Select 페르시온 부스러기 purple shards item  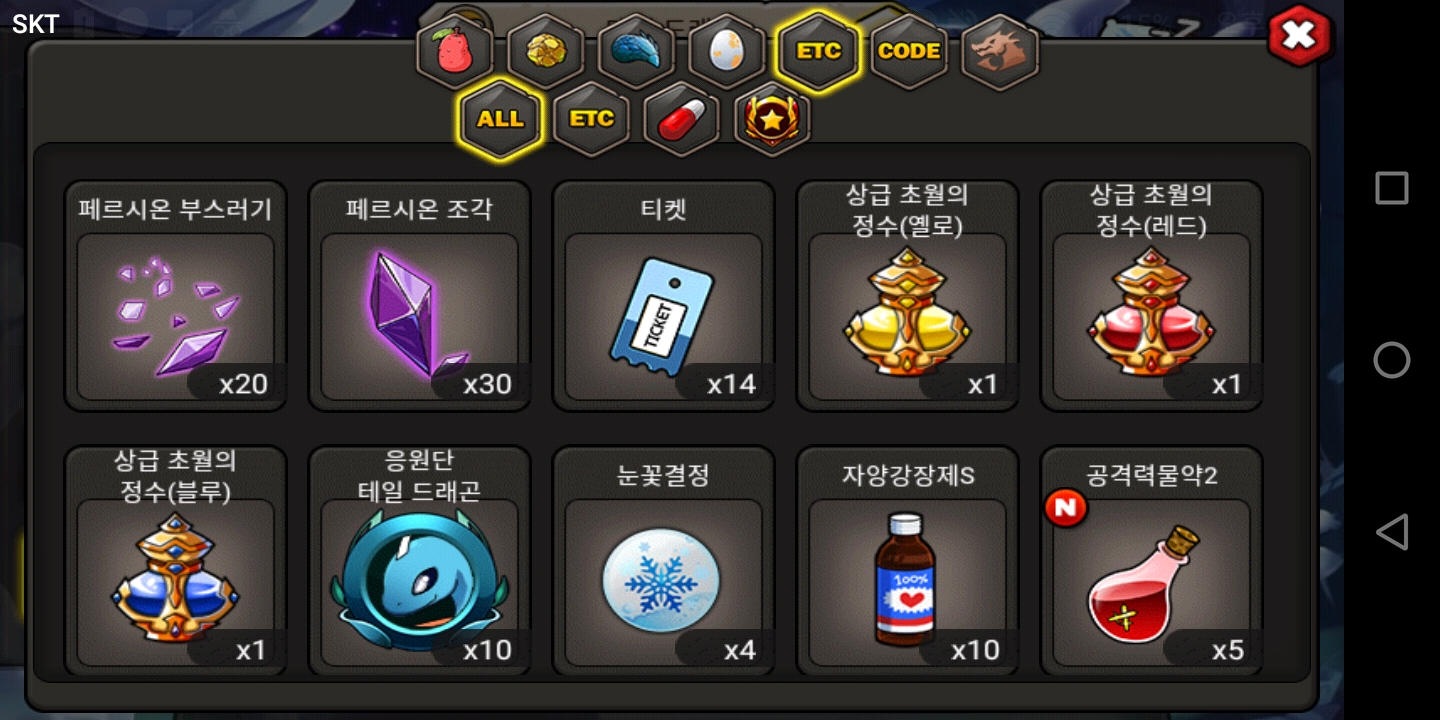coord(176,296)
